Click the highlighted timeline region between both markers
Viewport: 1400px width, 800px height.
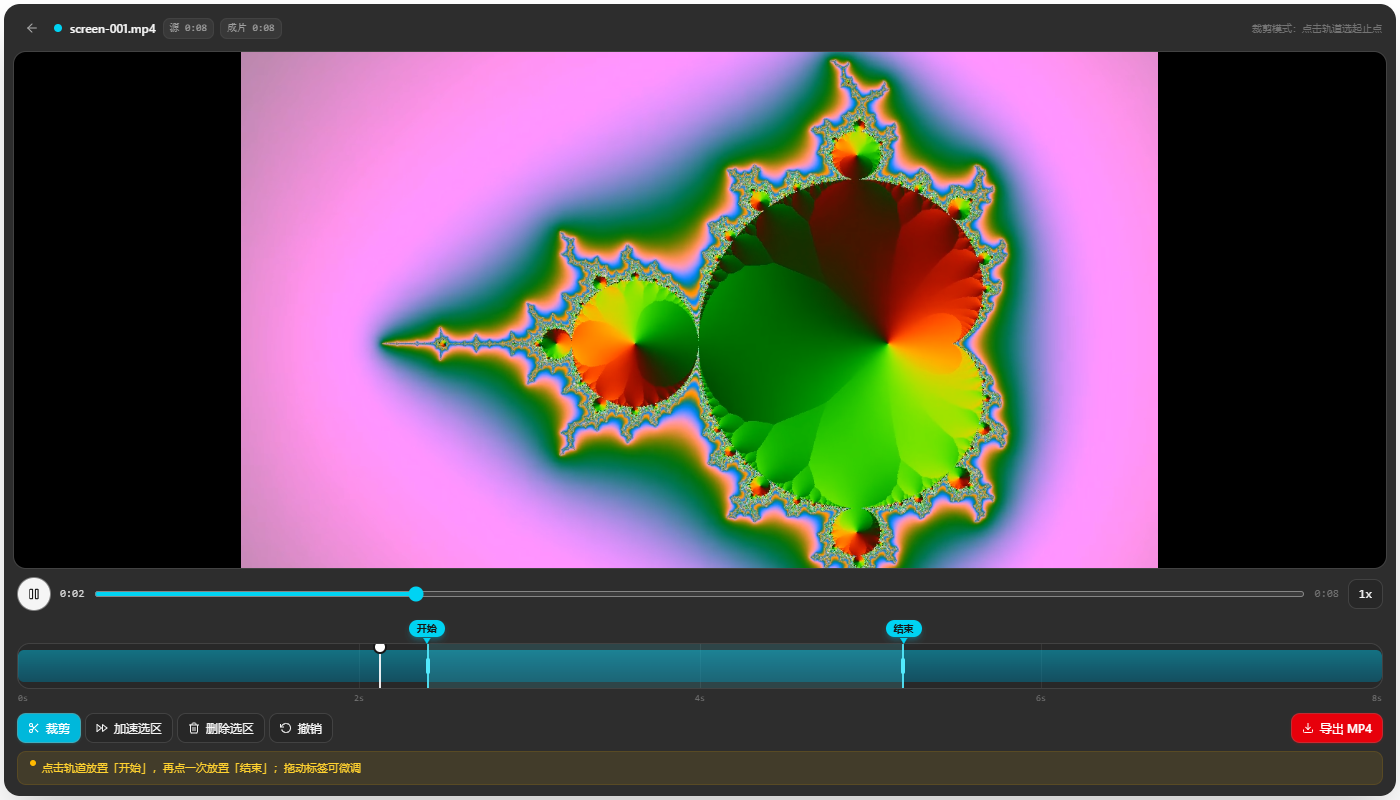(x=665, y=666)
